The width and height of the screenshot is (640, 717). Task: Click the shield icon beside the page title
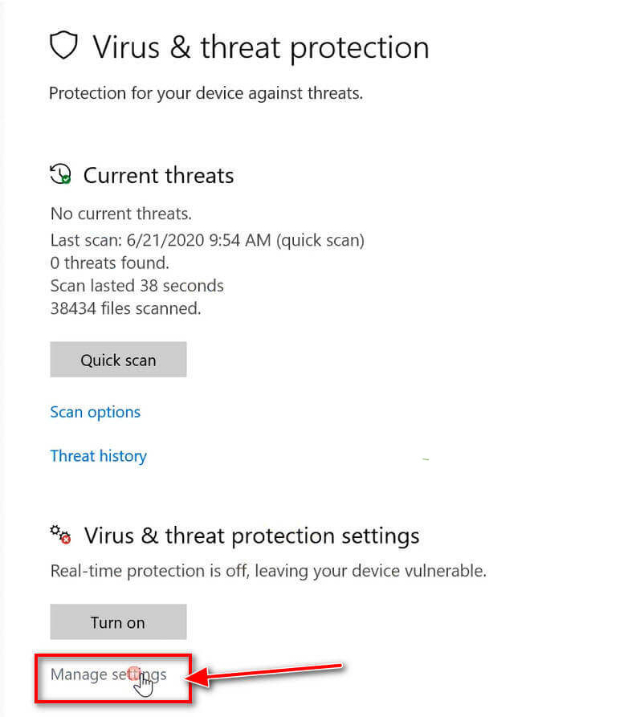pyautogui.click(x=64, y=47)
